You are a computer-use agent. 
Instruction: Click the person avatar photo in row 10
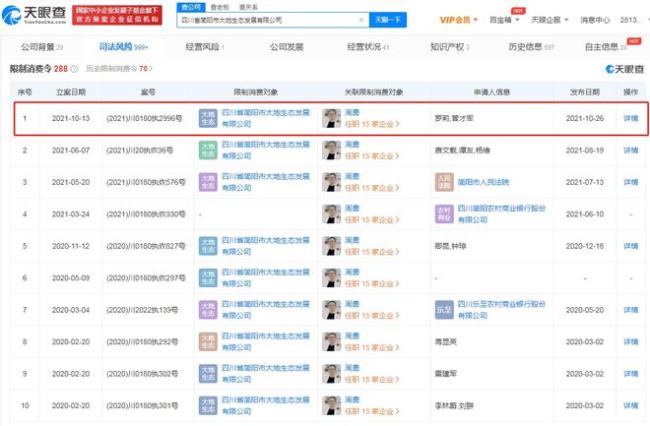332,405
